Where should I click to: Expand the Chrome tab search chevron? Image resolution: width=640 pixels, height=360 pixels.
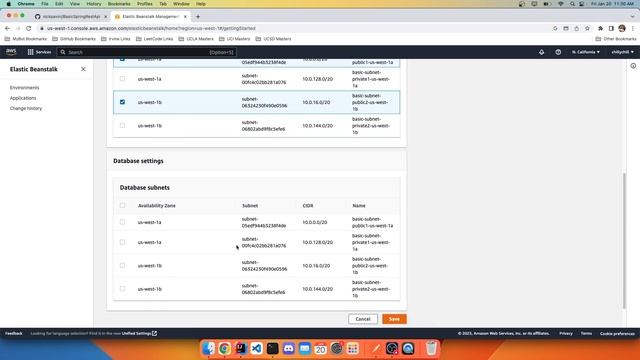point(633,17)
